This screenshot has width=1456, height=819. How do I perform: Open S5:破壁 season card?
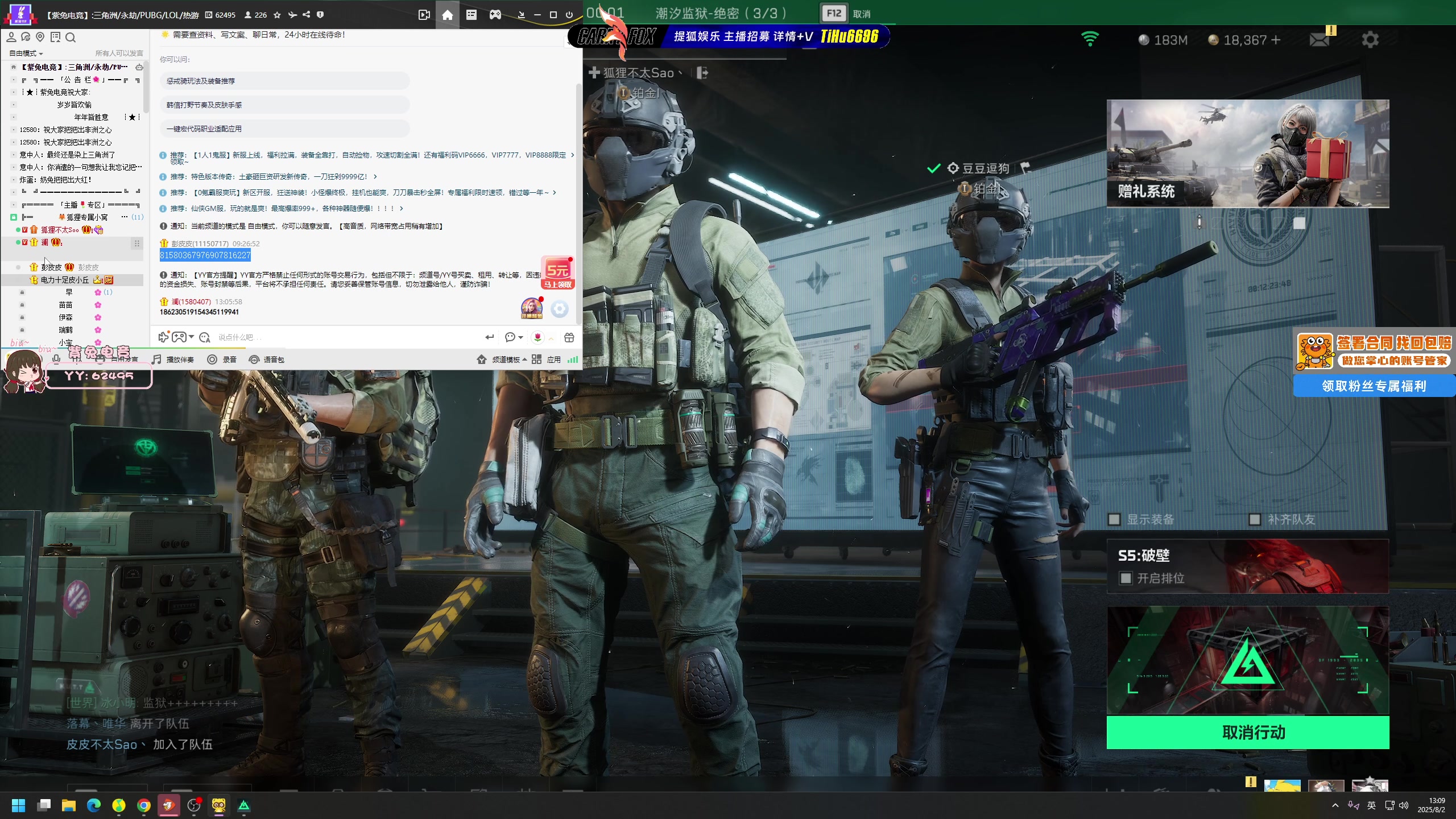[x=1248, y=566]
